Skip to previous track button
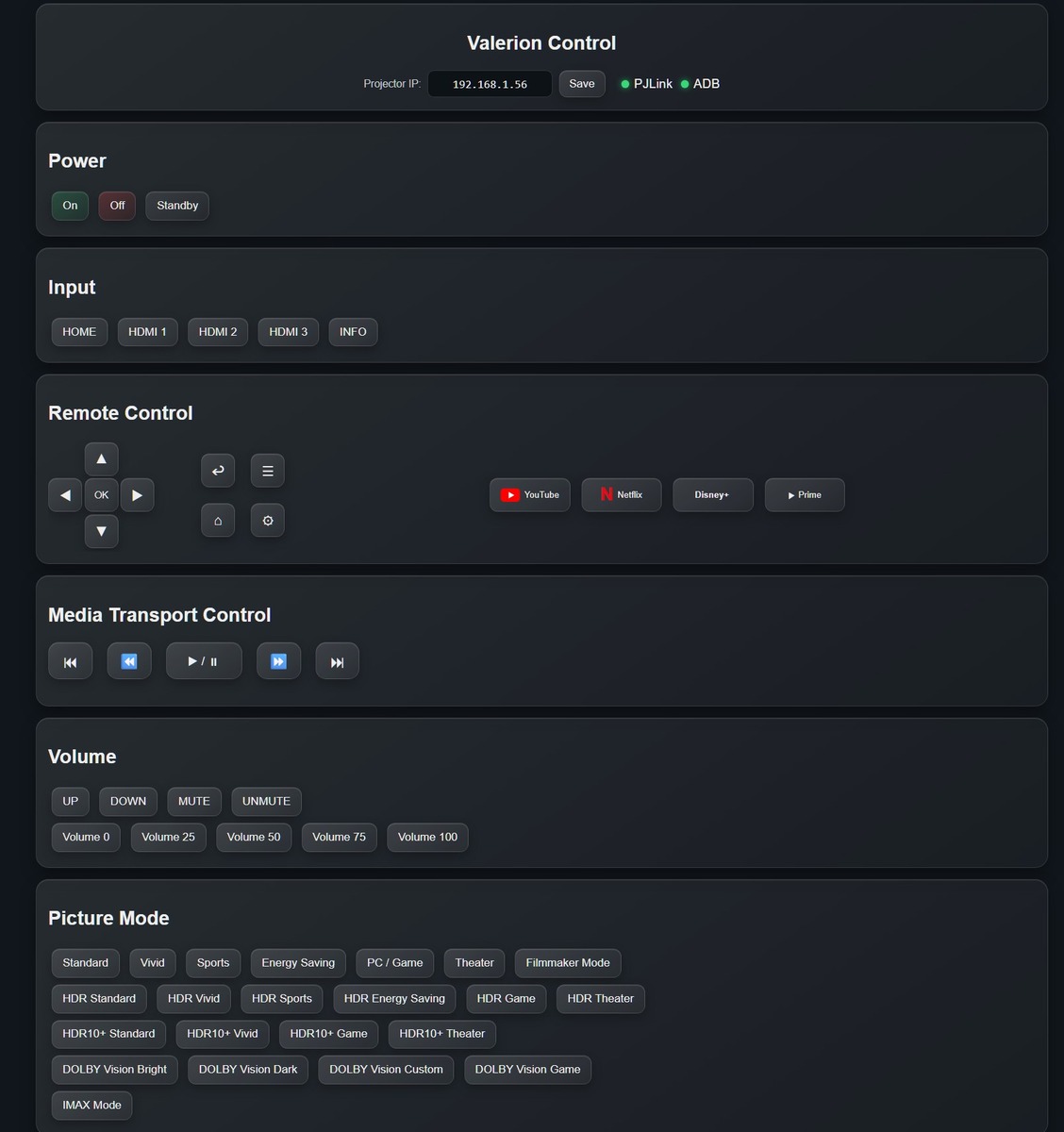The width and height of the screenshot is (1064, 1132). 70,661
